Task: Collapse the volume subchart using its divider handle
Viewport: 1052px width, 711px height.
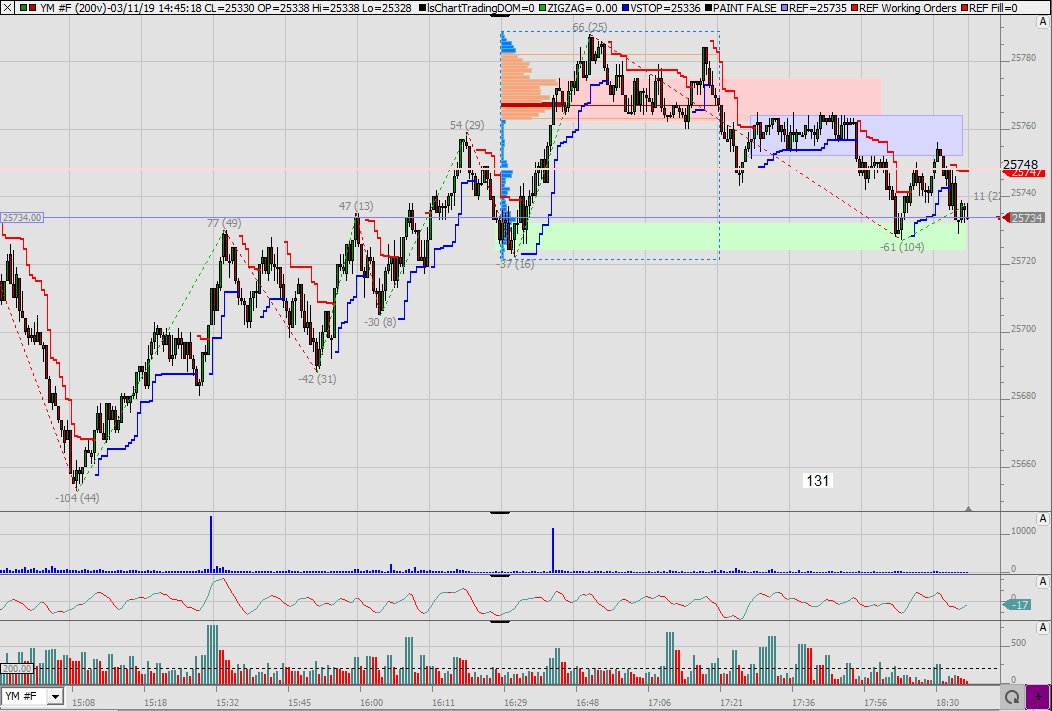Action: tap(499, 513)
